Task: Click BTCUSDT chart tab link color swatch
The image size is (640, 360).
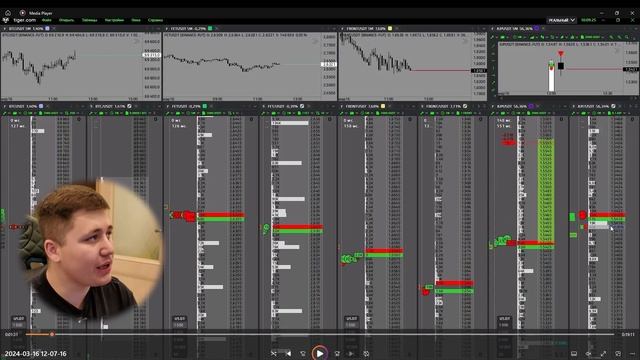Action: (47, 29)
